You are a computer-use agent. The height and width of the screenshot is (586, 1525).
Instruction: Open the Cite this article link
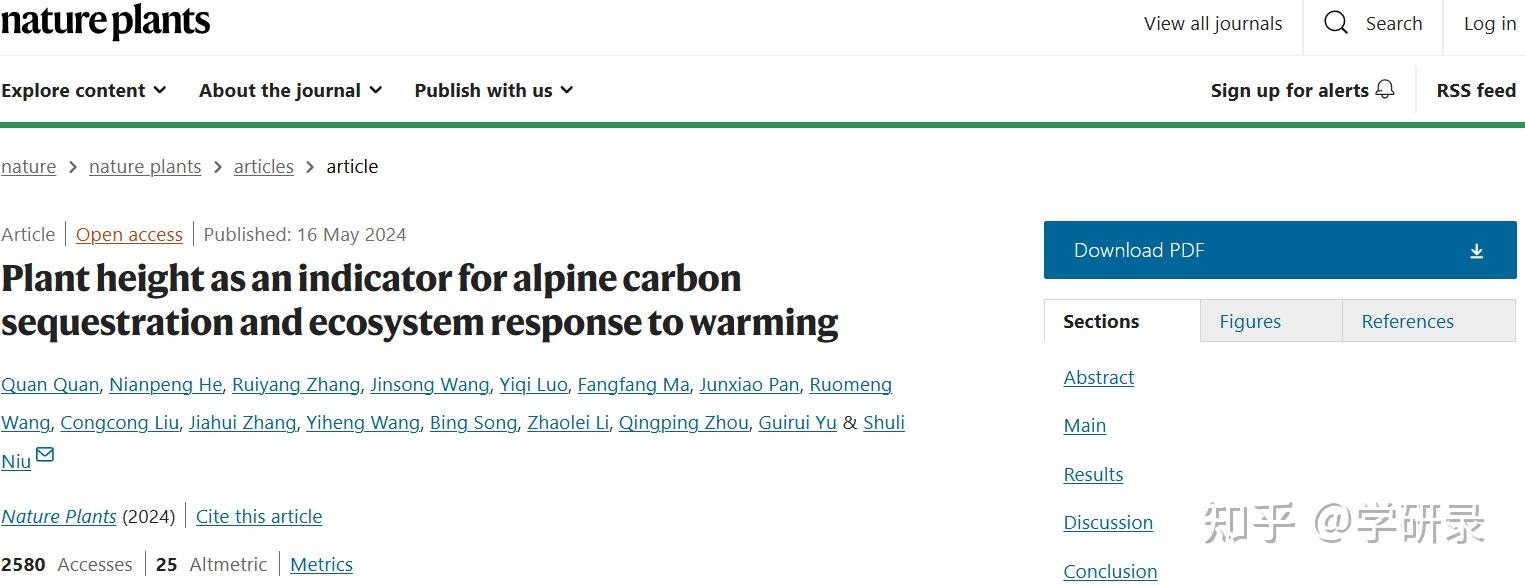(x=259, y=516)
